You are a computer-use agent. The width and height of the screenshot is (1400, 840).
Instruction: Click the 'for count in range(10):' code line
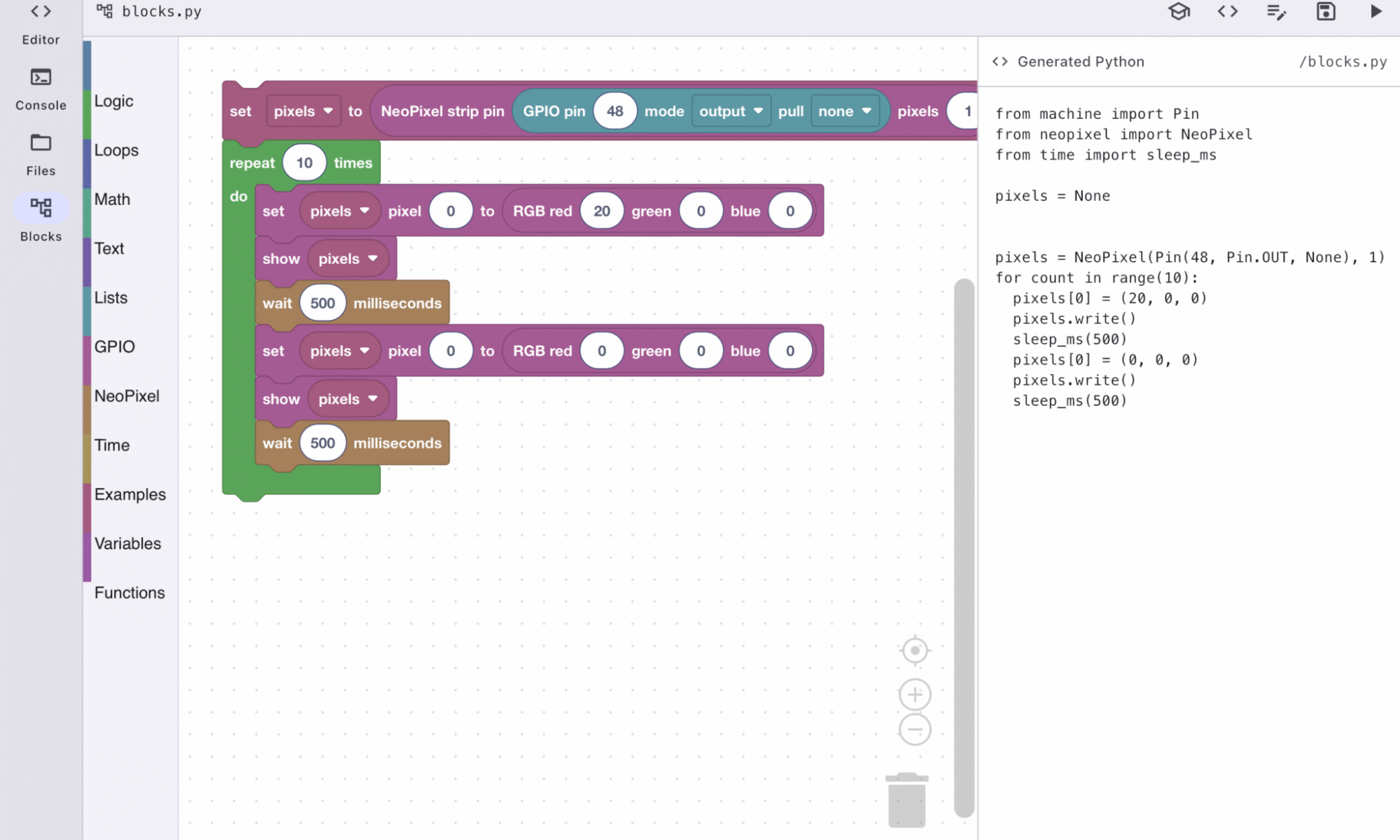coord(1097,278)
